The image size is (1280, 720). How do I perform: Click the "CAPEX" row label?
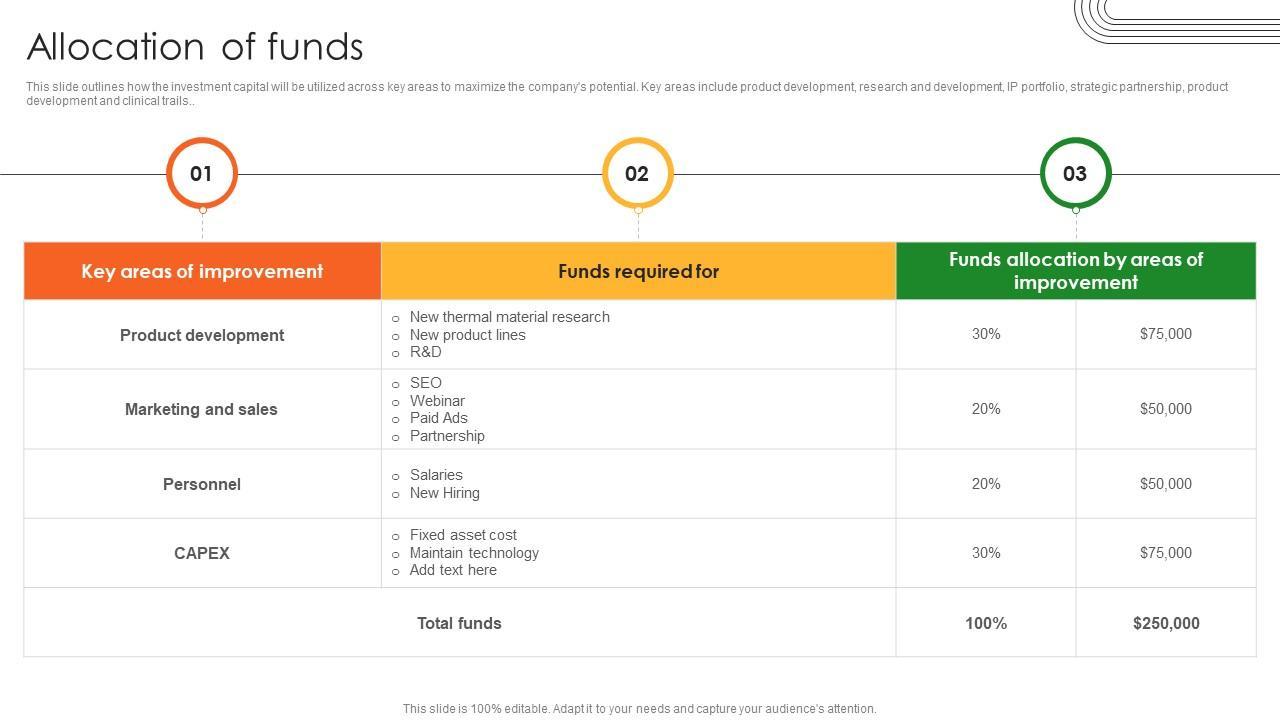click(202, 553)
